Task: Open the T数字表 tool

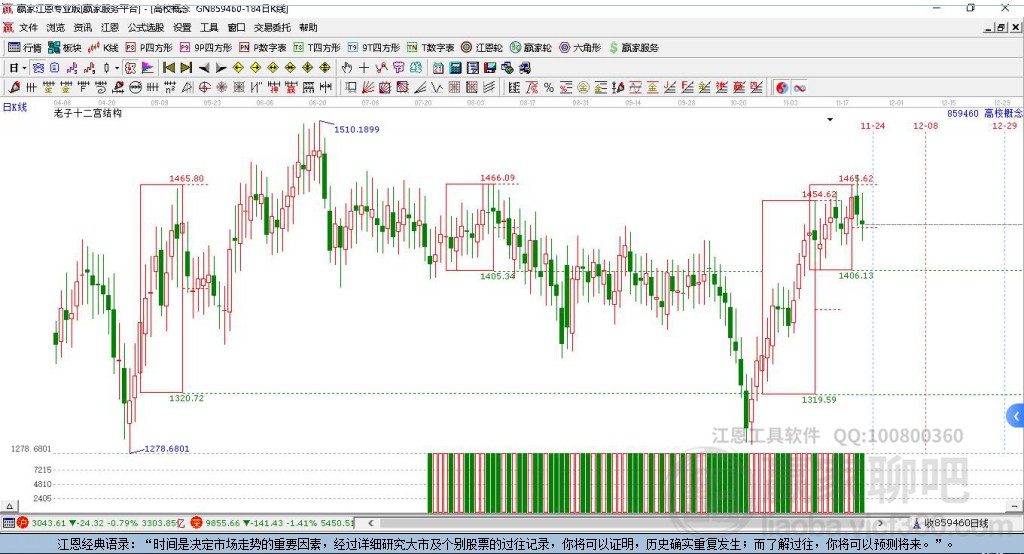Action: pyautogui.click(x=430, y=48)
